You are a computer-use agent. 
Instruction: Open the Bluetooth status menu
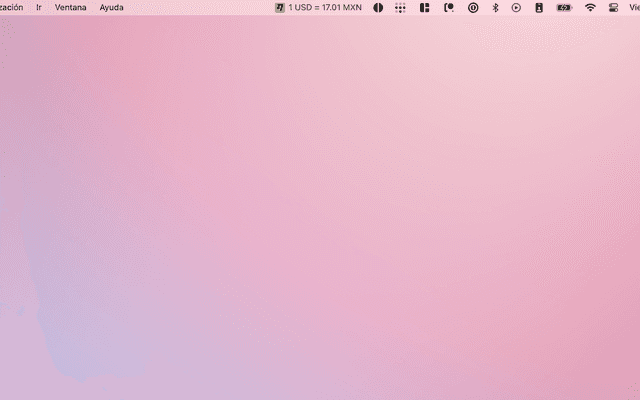pyautogui.click(x=495, y=7)
